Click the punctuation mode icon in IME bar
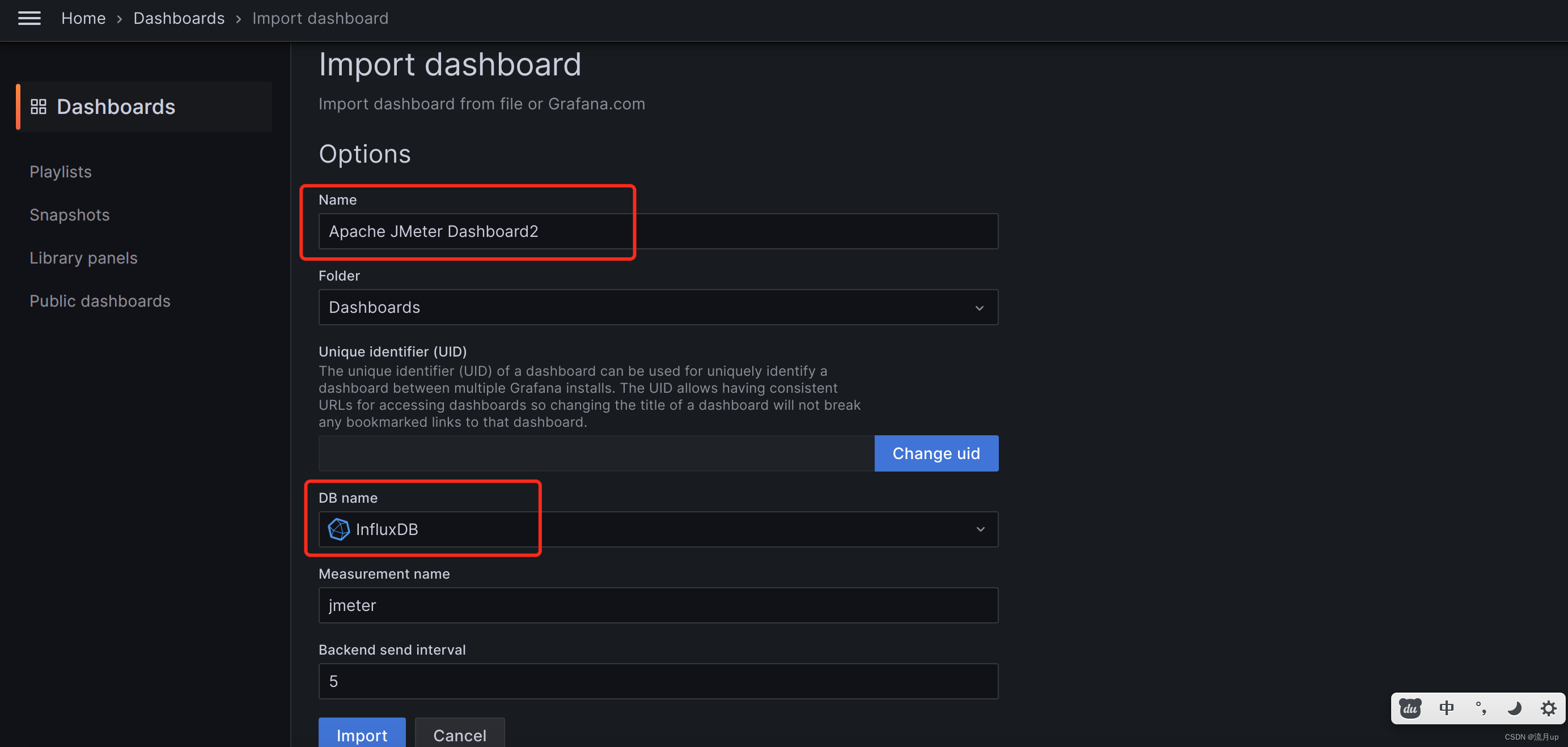Viewport: 1568px width, 747px height. point(1481,708)
